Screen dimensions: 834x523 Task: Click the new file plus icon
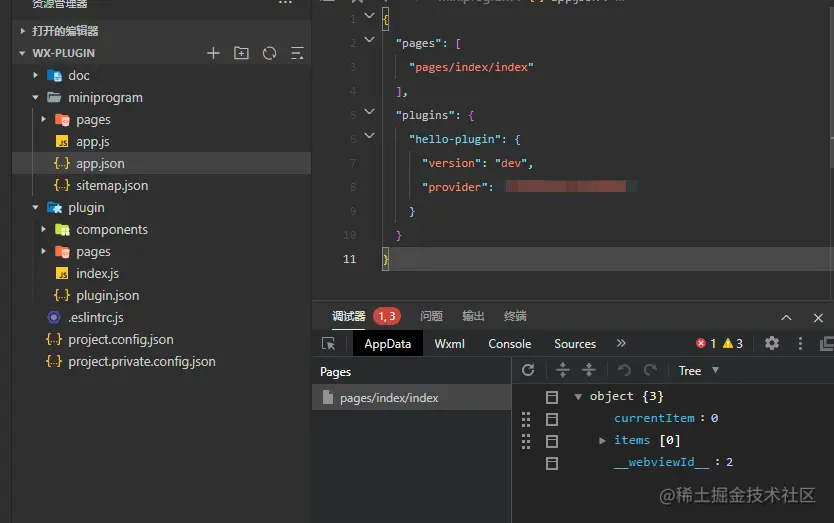(213, 53)
